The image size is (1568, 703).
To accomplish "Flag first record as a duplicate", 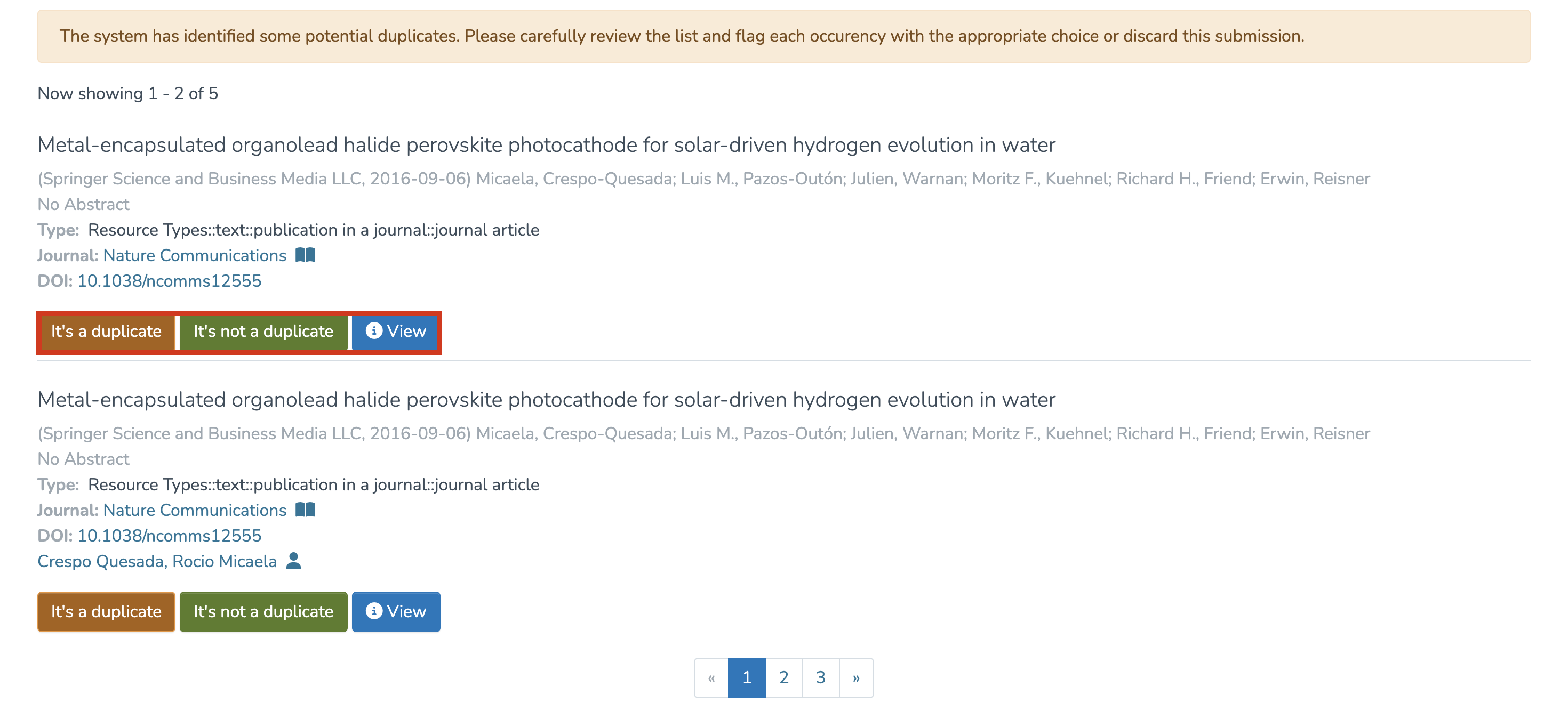I will (107, 332).
